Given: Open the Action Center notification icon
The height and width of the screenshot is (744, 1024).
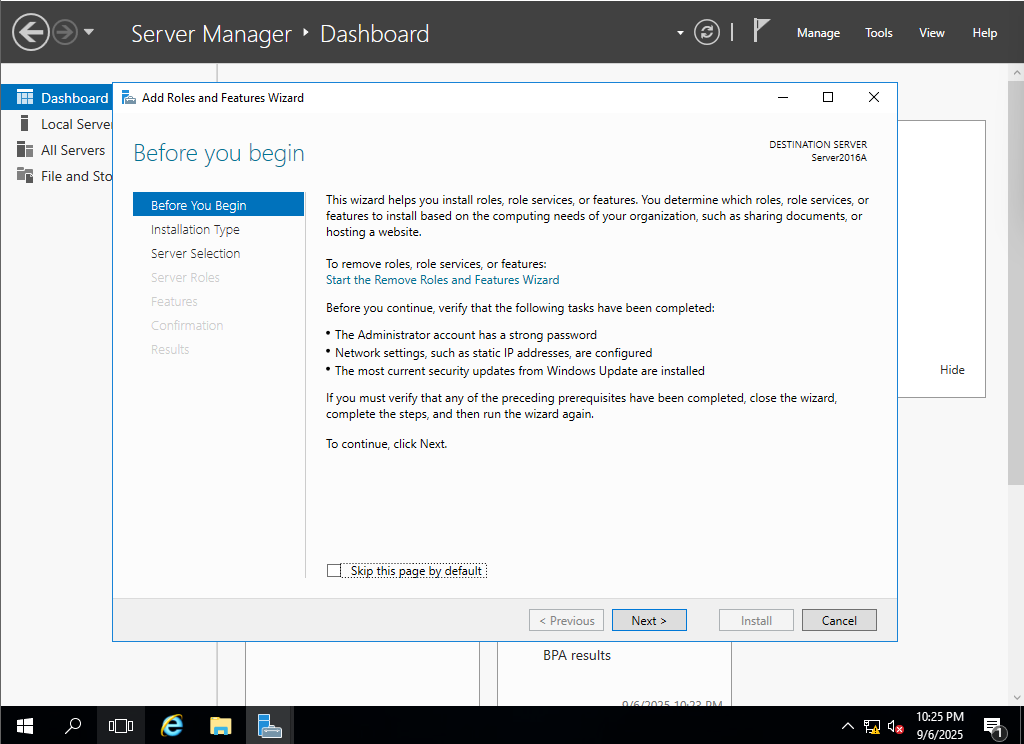Looking at the screenshot, I should pos(993,726).
